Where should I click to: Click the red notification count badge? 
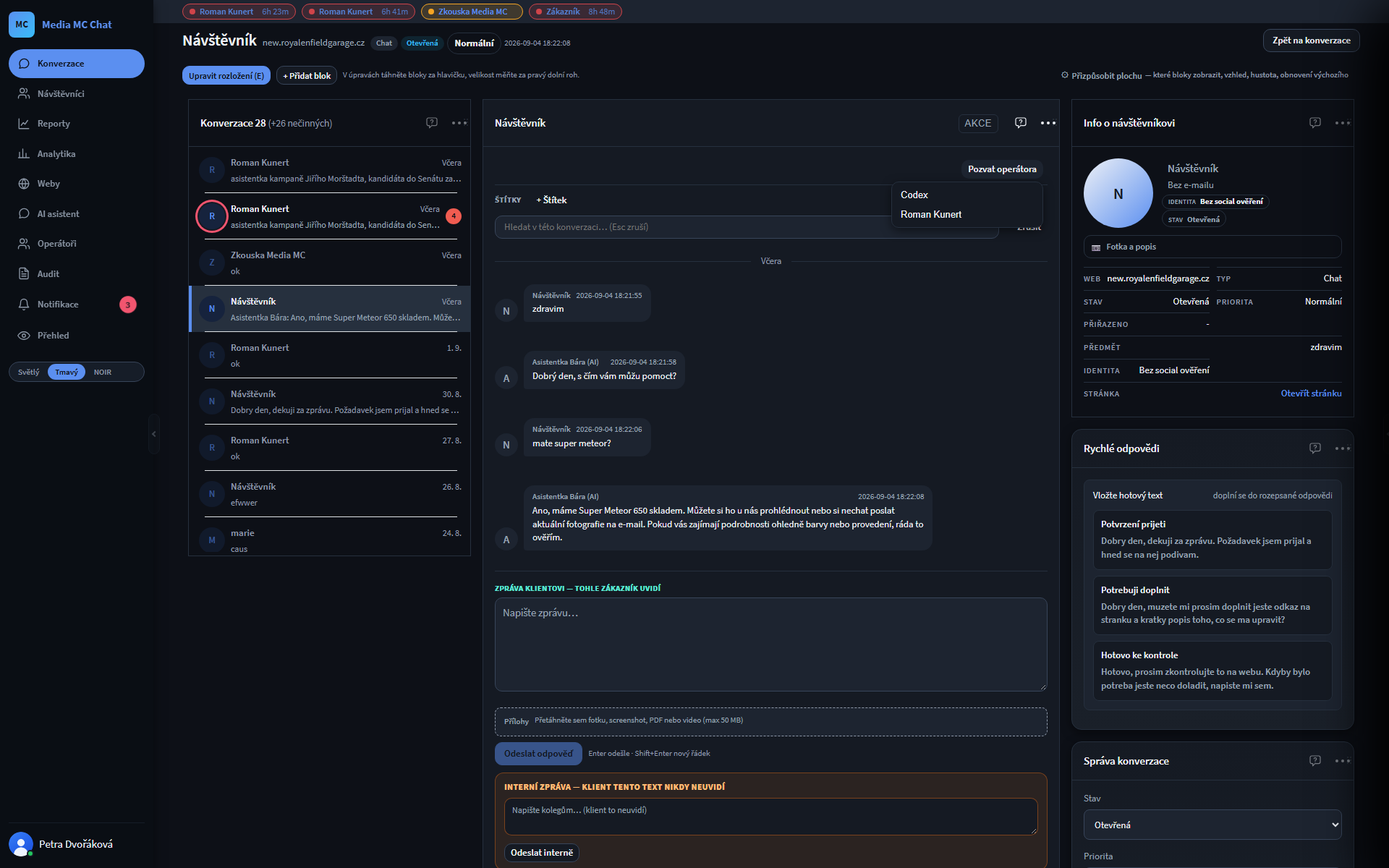pos(128,305)
